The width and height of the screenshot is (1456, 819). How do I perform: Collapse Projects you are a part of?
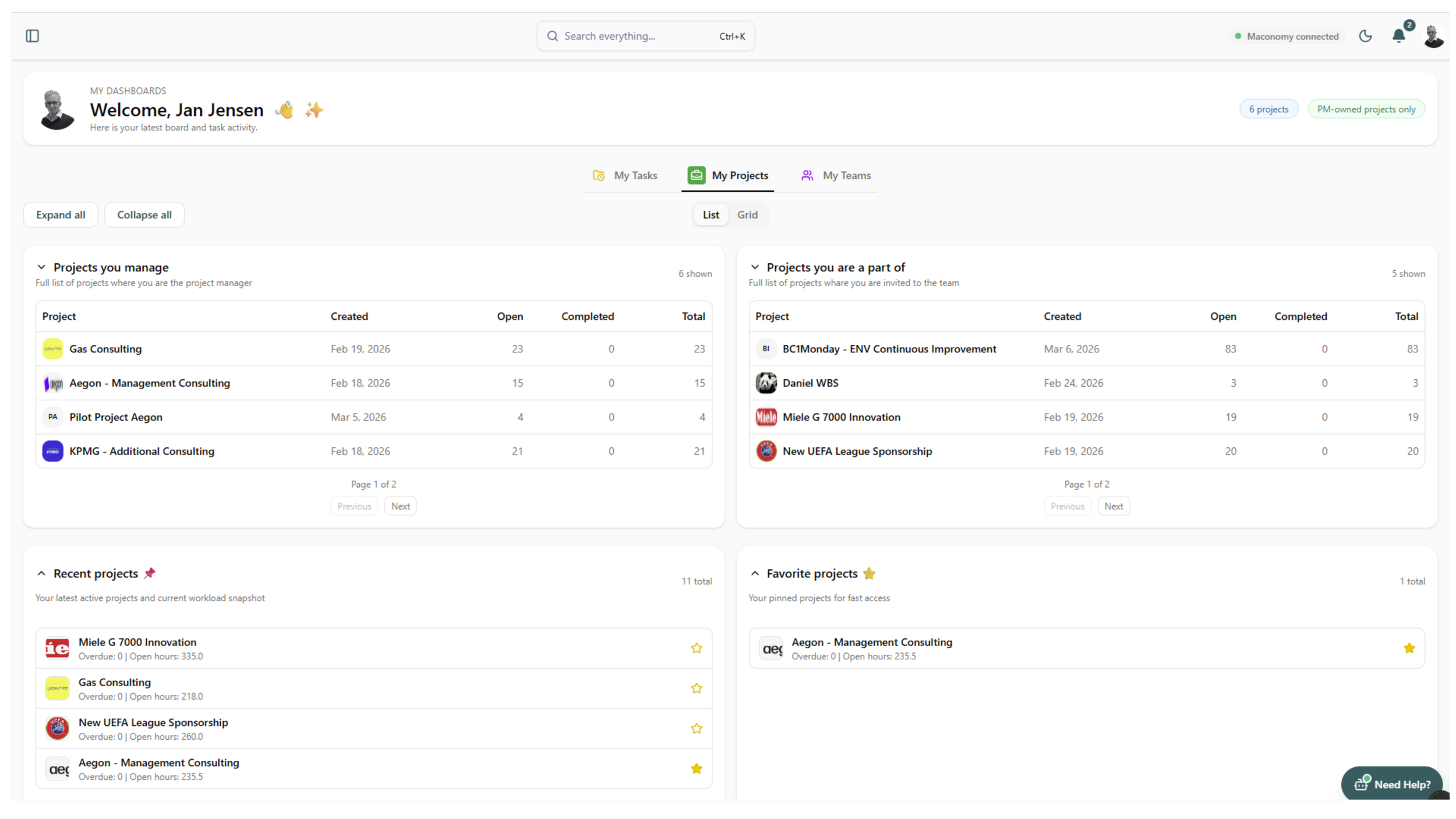(x=755, y=267)
